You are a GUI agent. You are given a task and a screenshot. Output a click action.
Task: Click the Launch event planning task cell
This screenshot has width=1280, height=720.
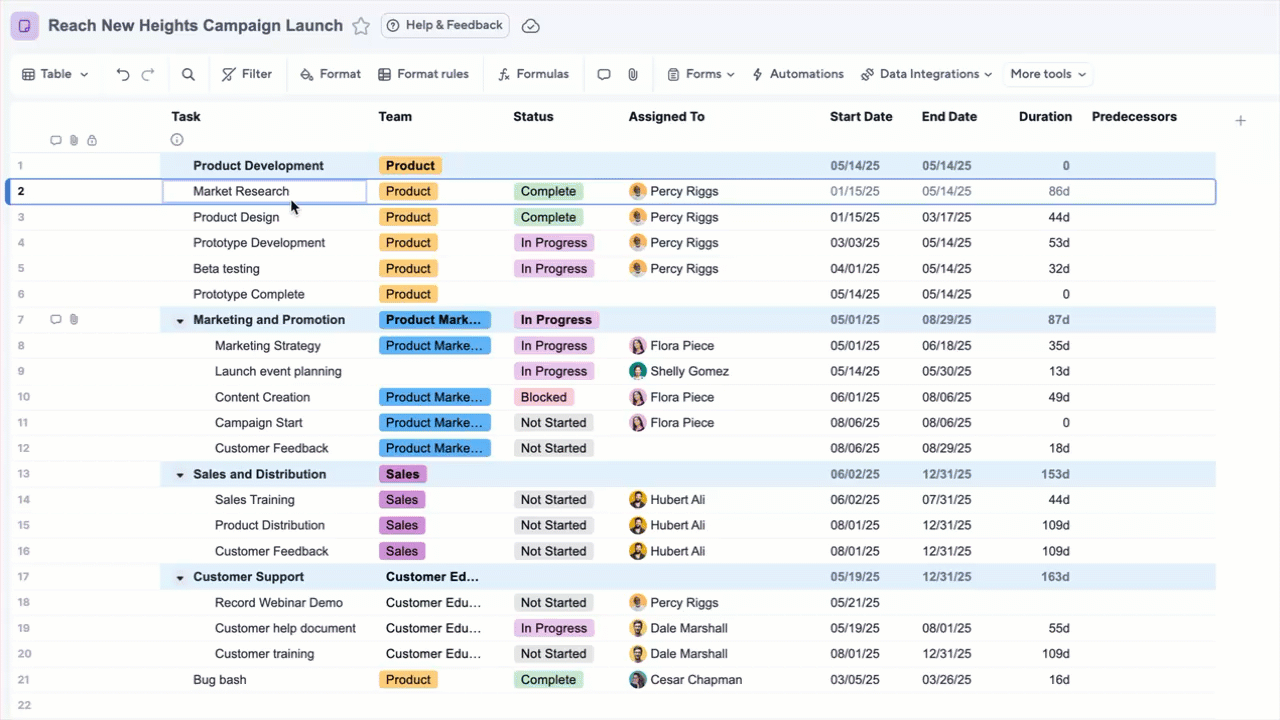click(265, 371)
